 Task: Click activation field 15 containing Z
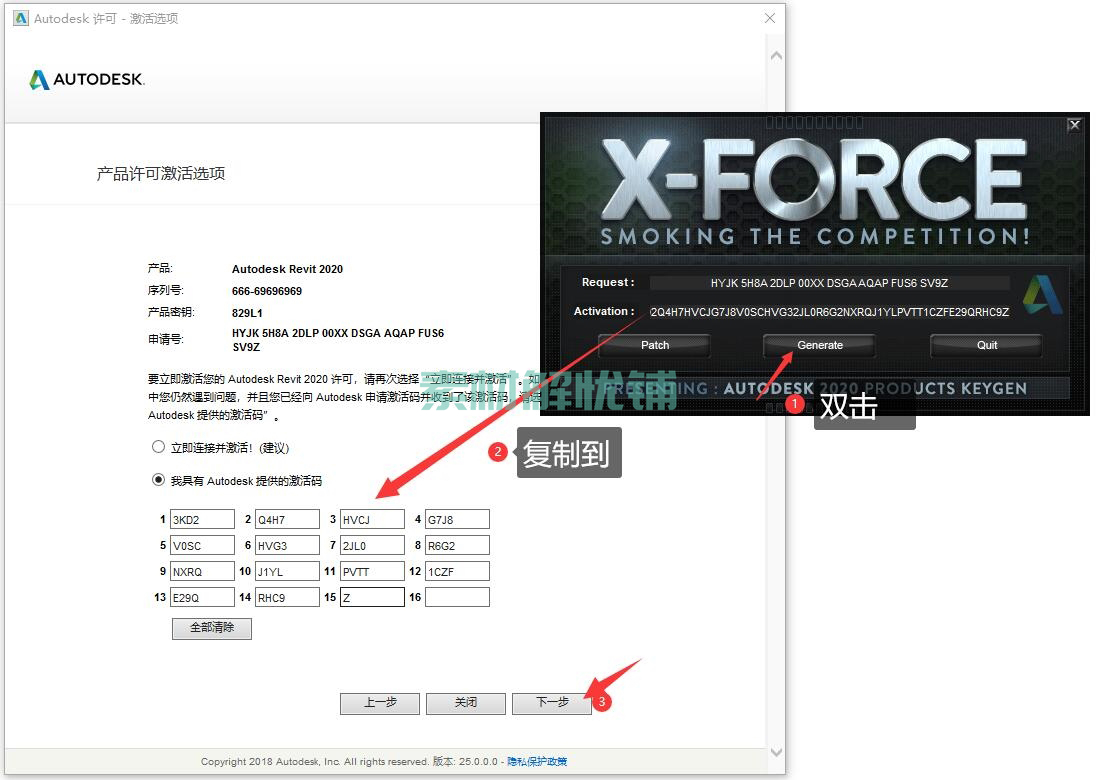pos(372,597)
